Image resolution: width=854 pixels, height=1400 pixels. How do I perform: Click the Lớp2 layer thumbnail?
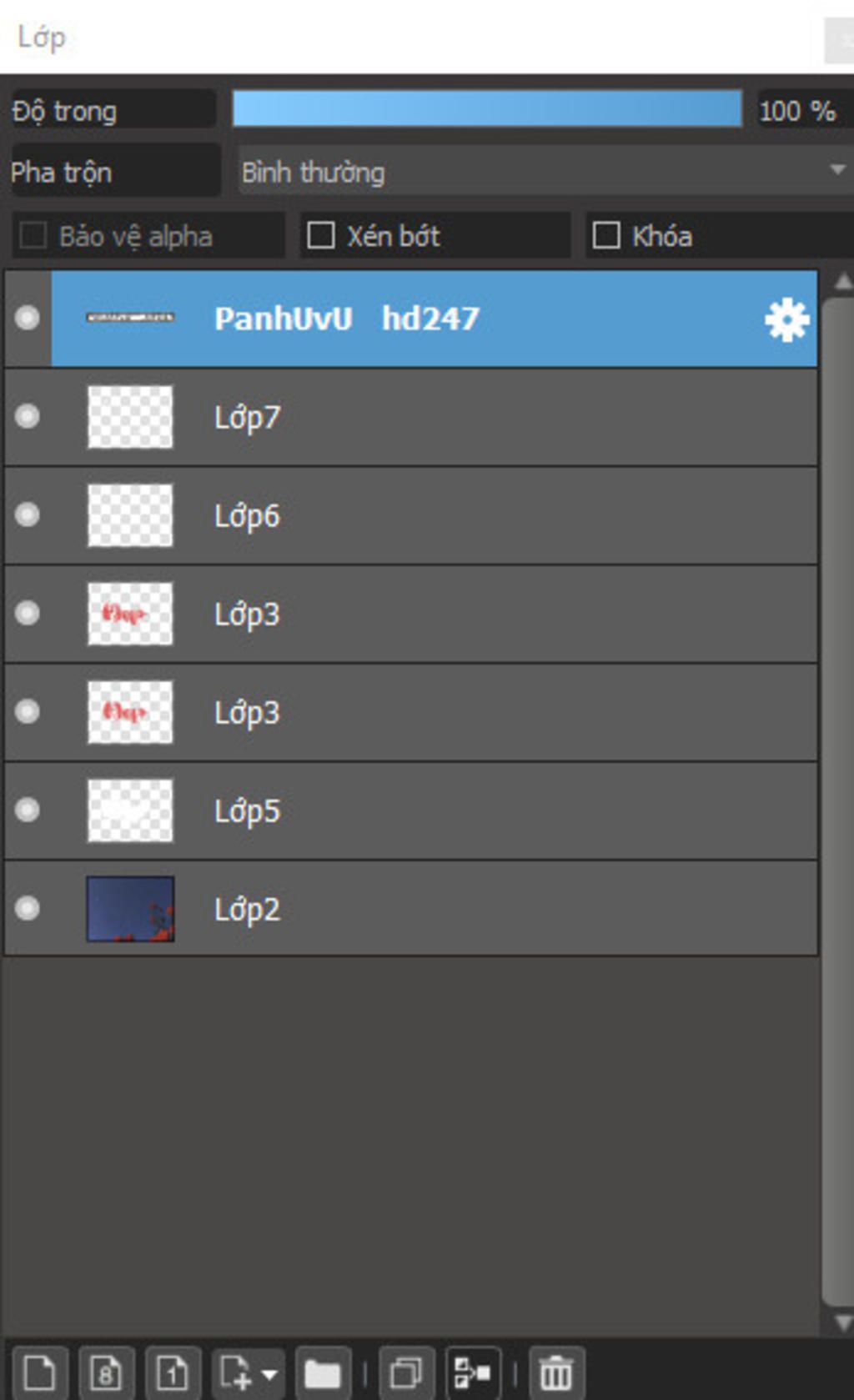coord(131,909)
